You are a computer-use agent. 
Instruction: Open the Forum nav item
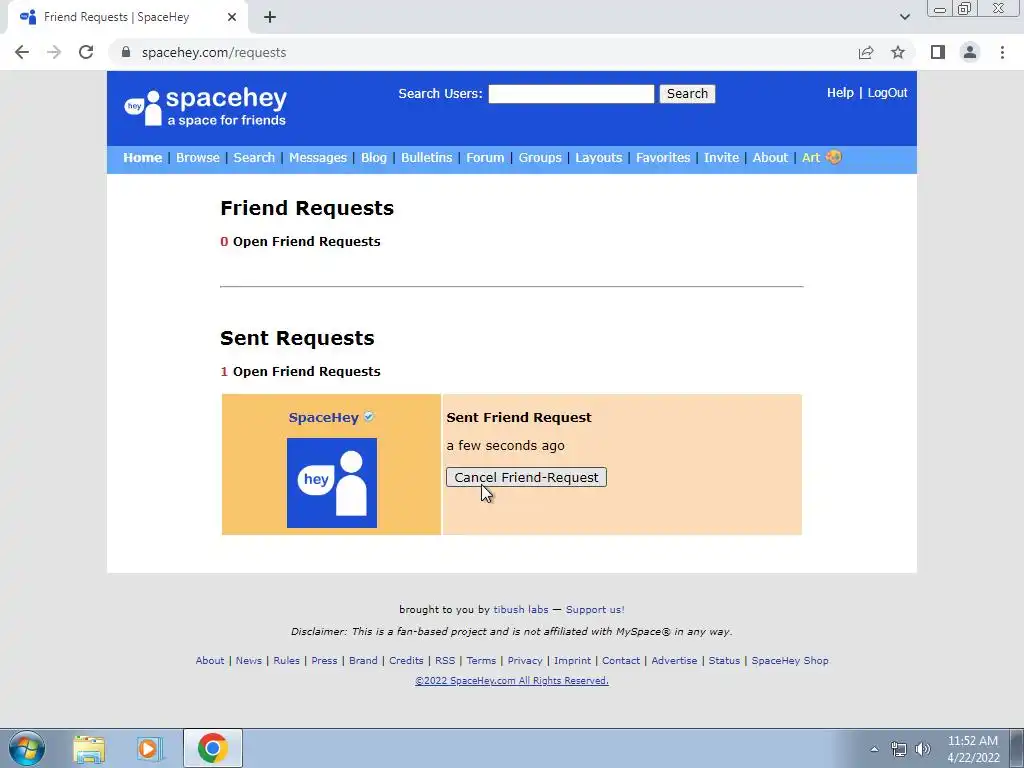click(485, 157)
